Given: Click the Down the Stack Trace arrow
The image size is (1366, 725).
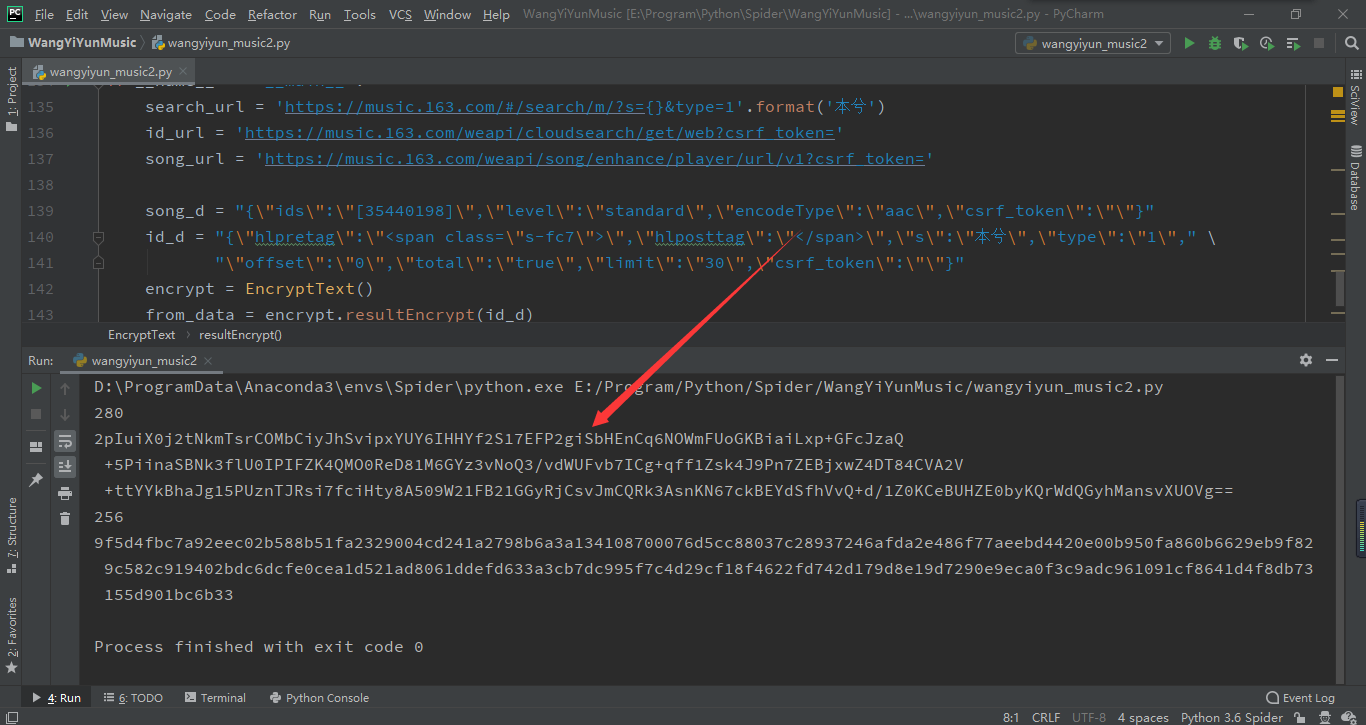Looking at the screenshot, I should (65, 414).
